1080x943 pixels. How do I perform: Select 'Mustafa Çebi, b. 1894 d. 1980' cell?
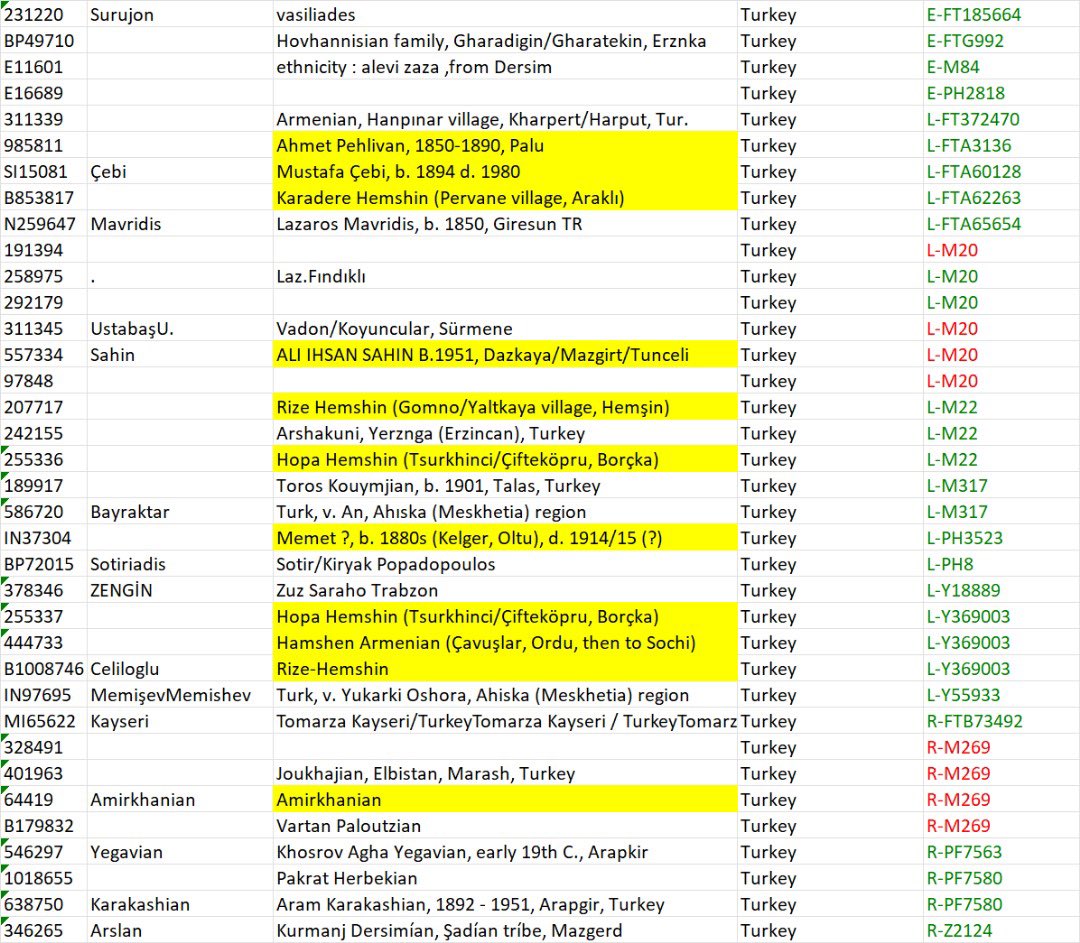click(x=505, y=172)
